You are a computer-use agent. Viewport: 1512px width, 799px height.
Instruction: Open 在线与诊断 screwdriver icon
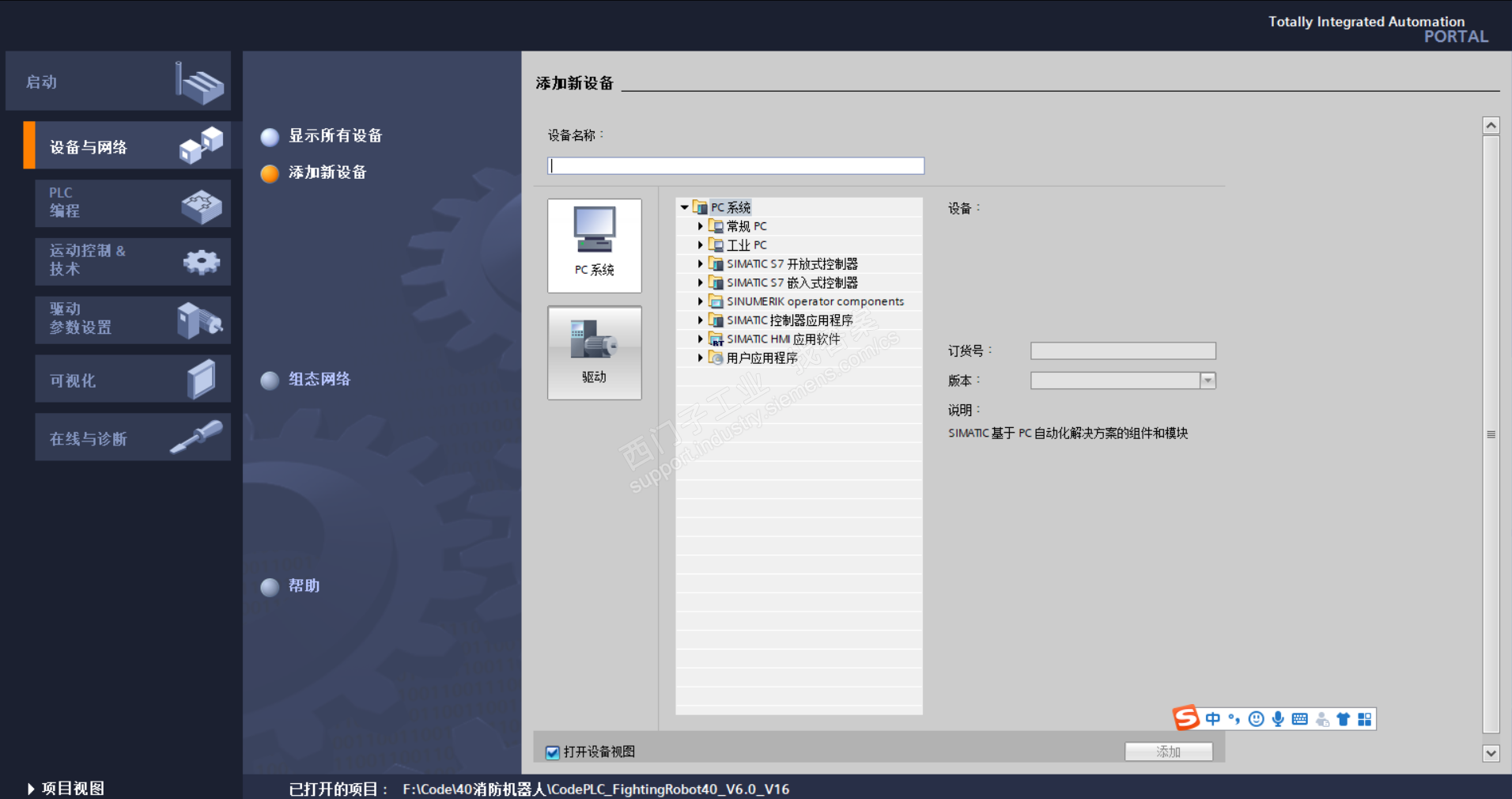(197, 437)
